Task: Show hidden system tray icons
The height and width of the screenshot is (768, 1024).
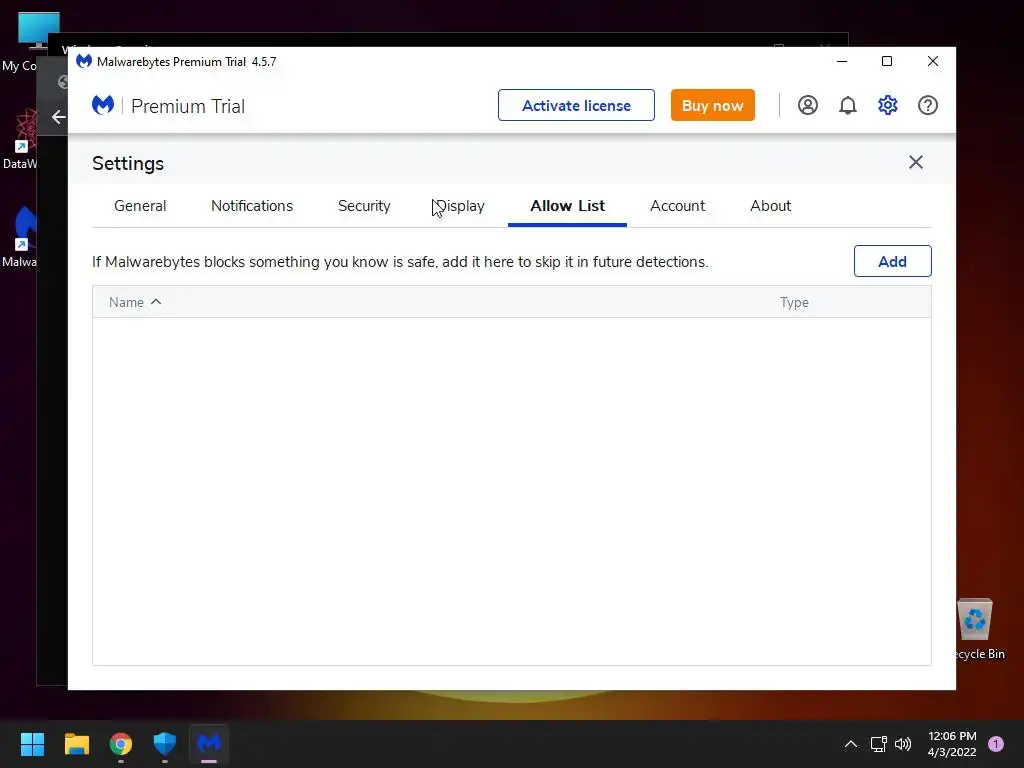Action: [850, 744]
